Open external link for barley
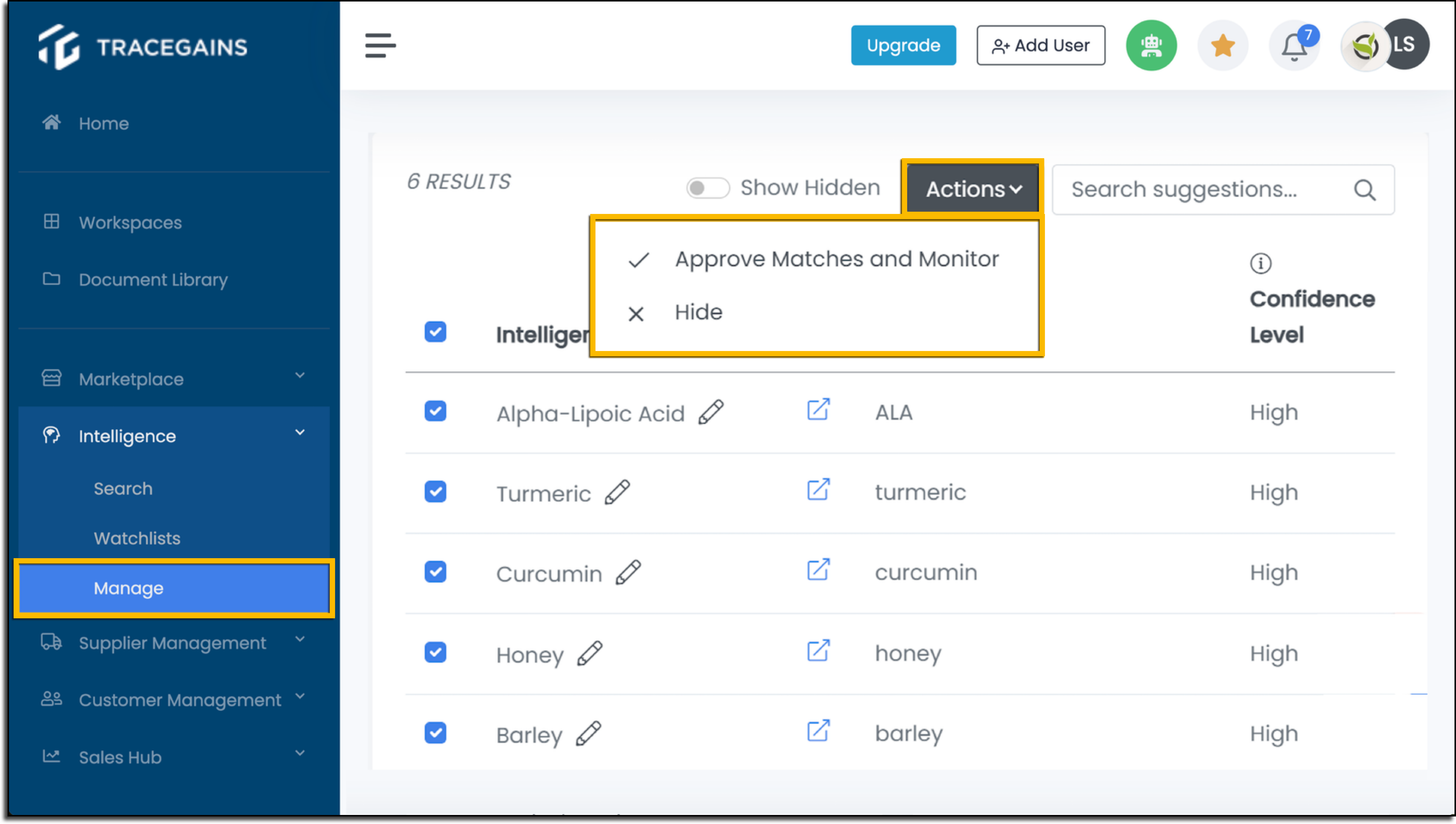 [818, 731]
